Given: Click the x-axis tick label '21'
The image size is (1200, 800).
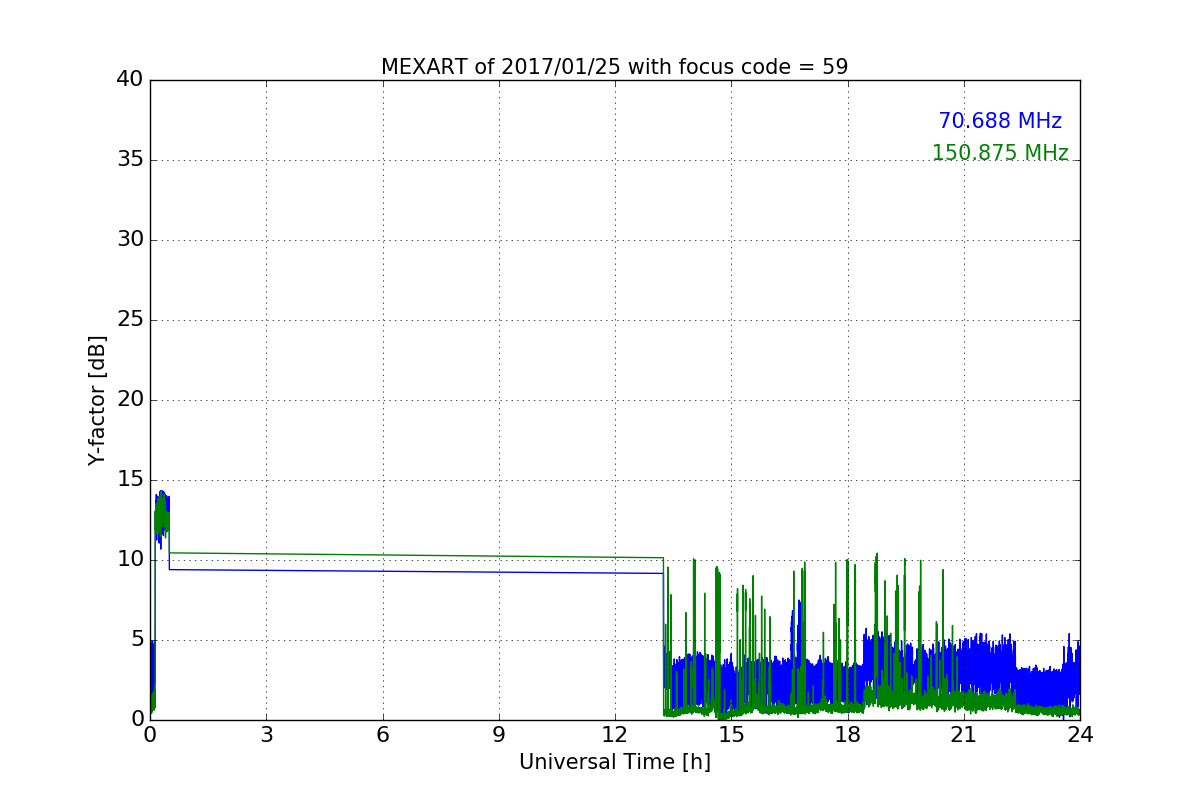Looking at the screenshot, I should (x=964, y=735).
